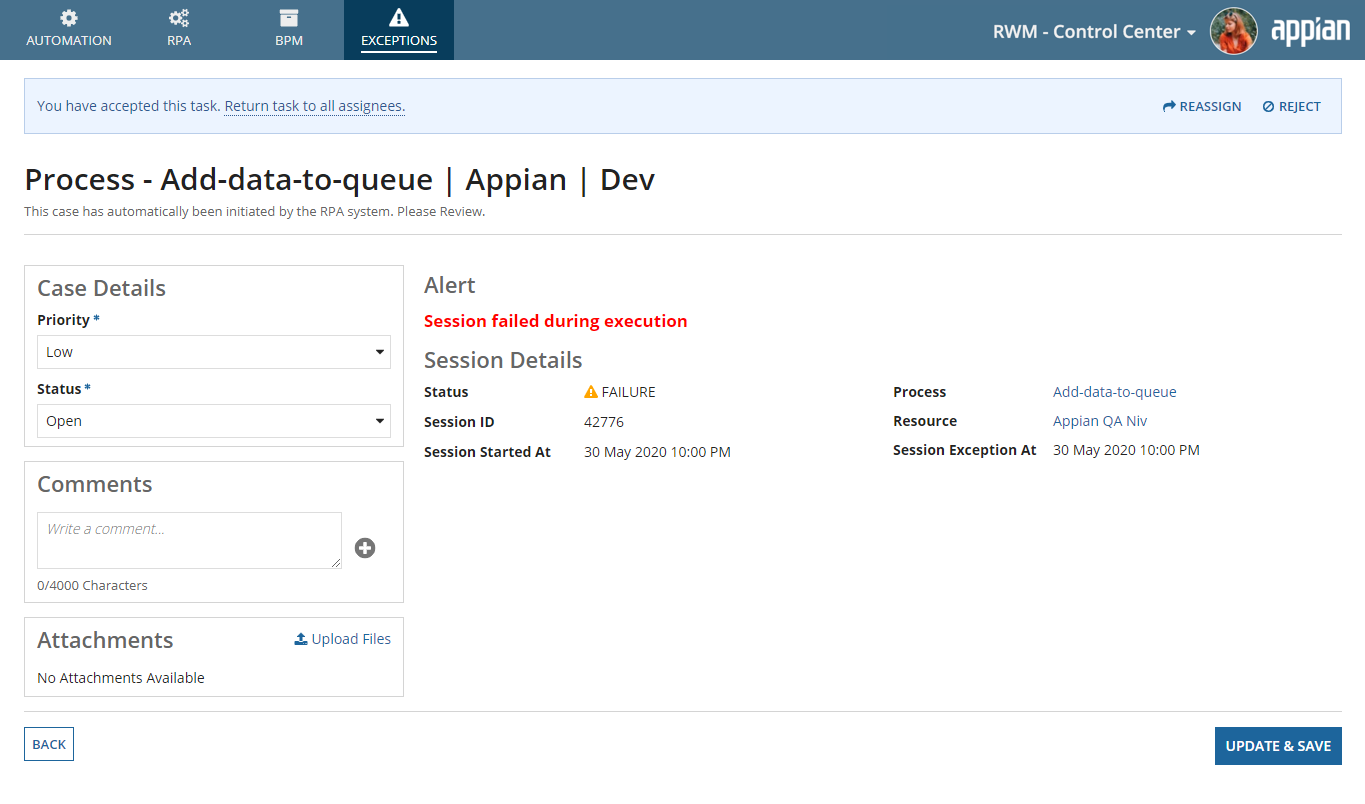Click the Attachments heading
The image size is (1365, 804).
pos(105,640)
